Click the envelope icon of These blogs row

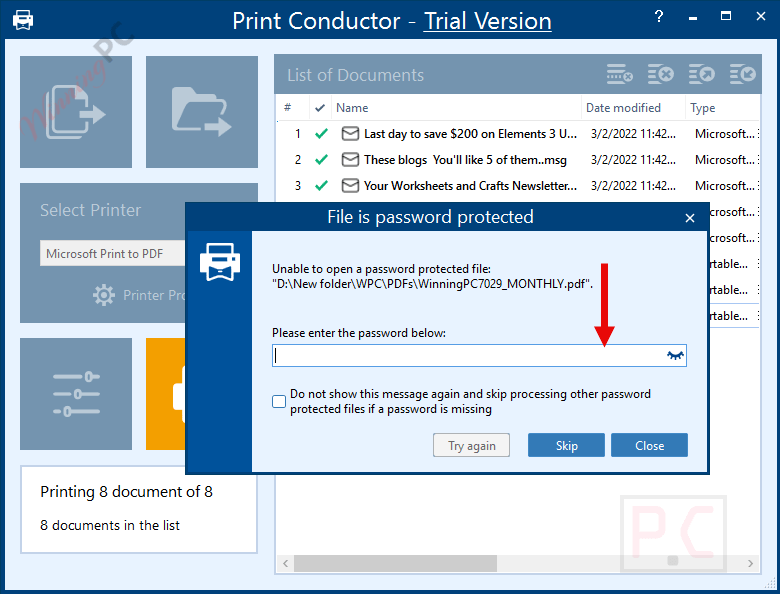(350, 160)
